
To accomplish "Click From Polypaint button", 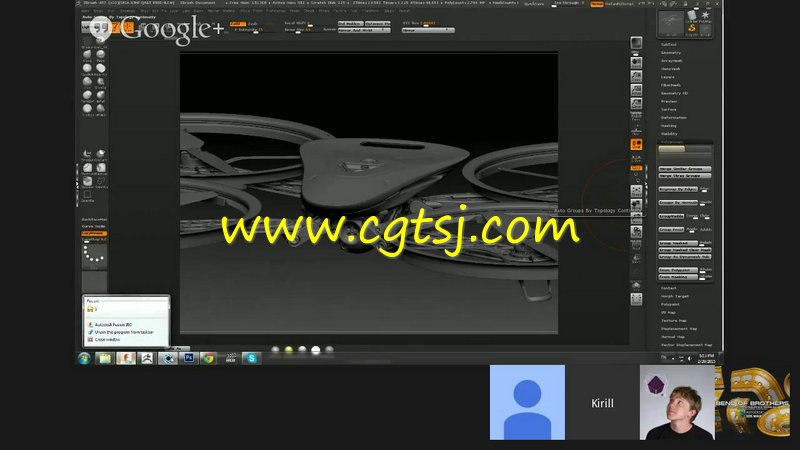I will [678, 270].
